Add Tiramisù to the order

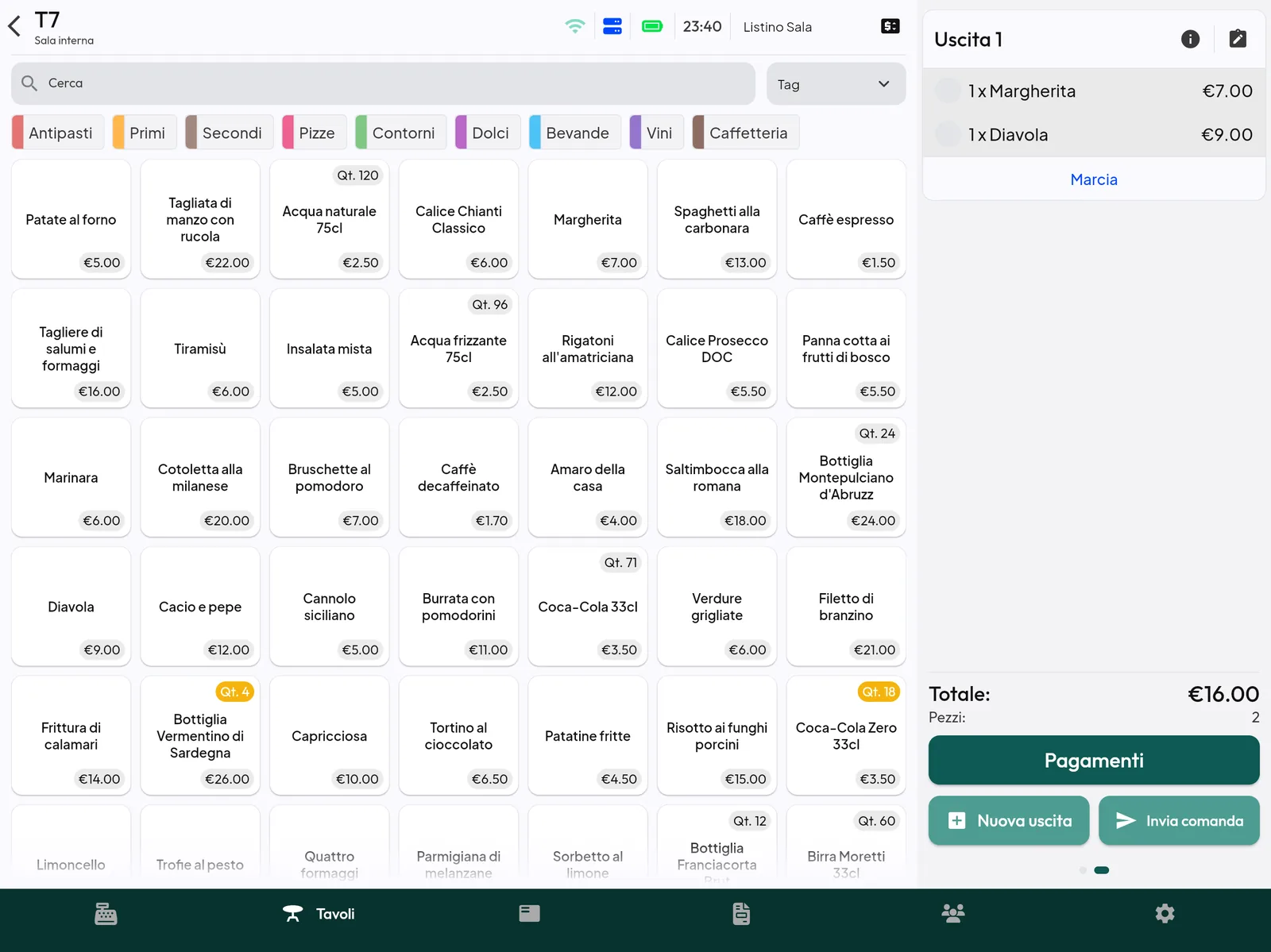[x=200, y=349]
